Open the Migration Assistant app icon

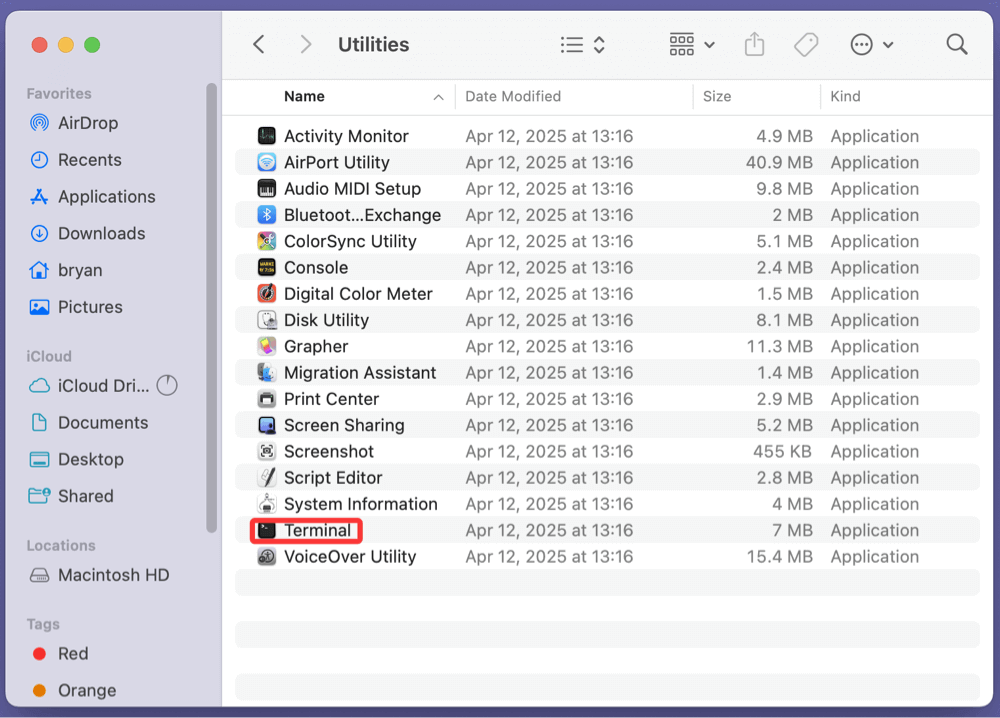pyautogui.click(x=266, y=372)
